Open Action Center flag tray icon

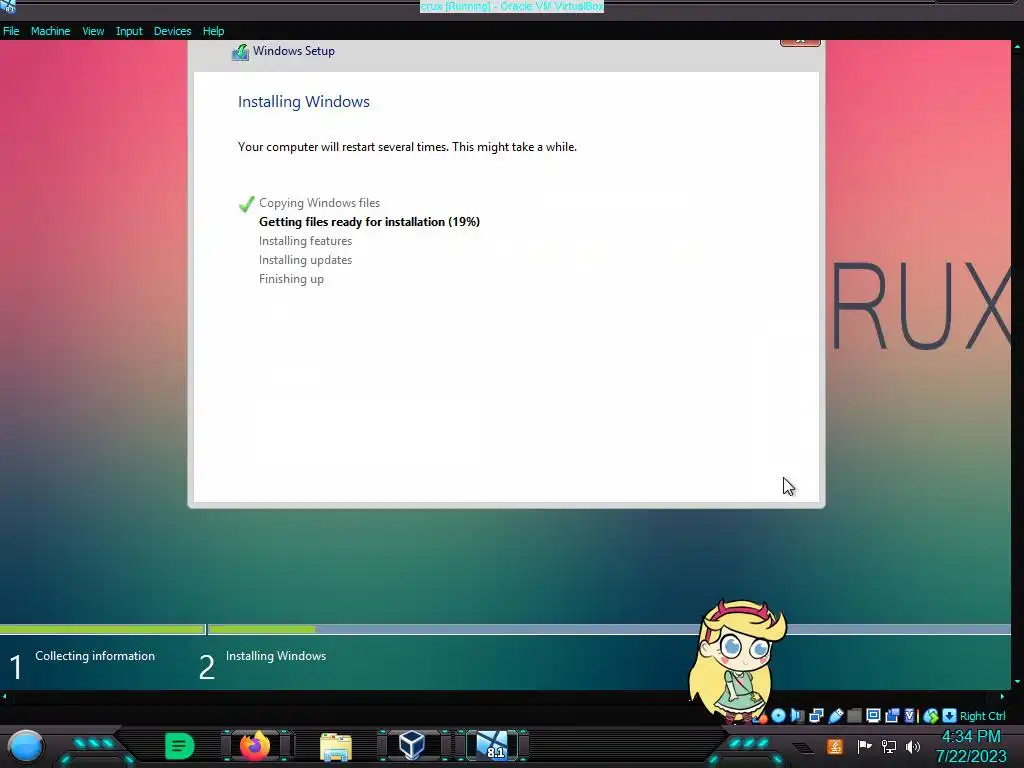pyautogui.click(x=865, y=746)
